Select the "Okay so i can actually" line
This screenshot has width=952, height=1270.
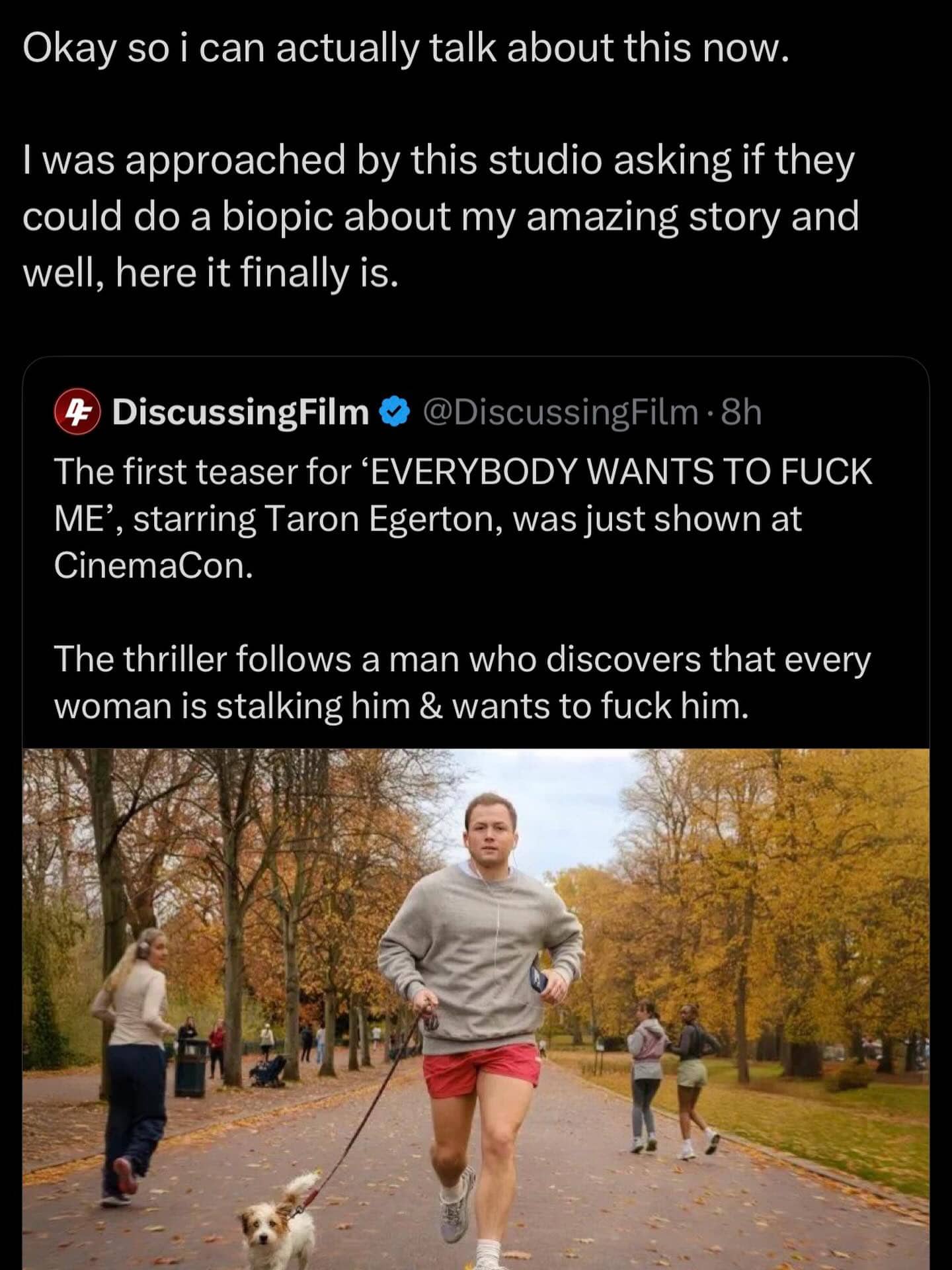[x=406, y=48]
